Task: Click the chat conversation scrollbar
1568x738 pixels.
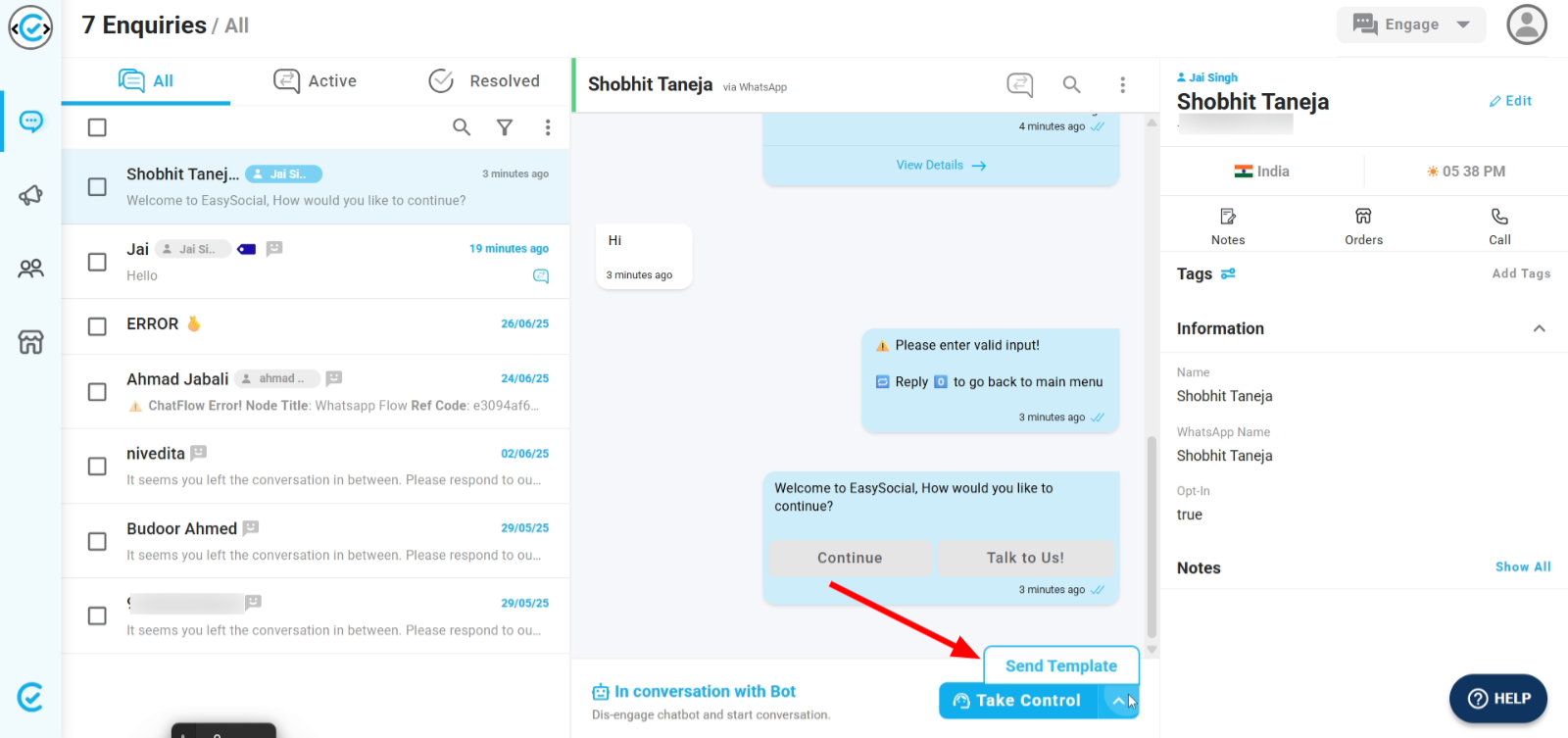Action: (1151, 535)
